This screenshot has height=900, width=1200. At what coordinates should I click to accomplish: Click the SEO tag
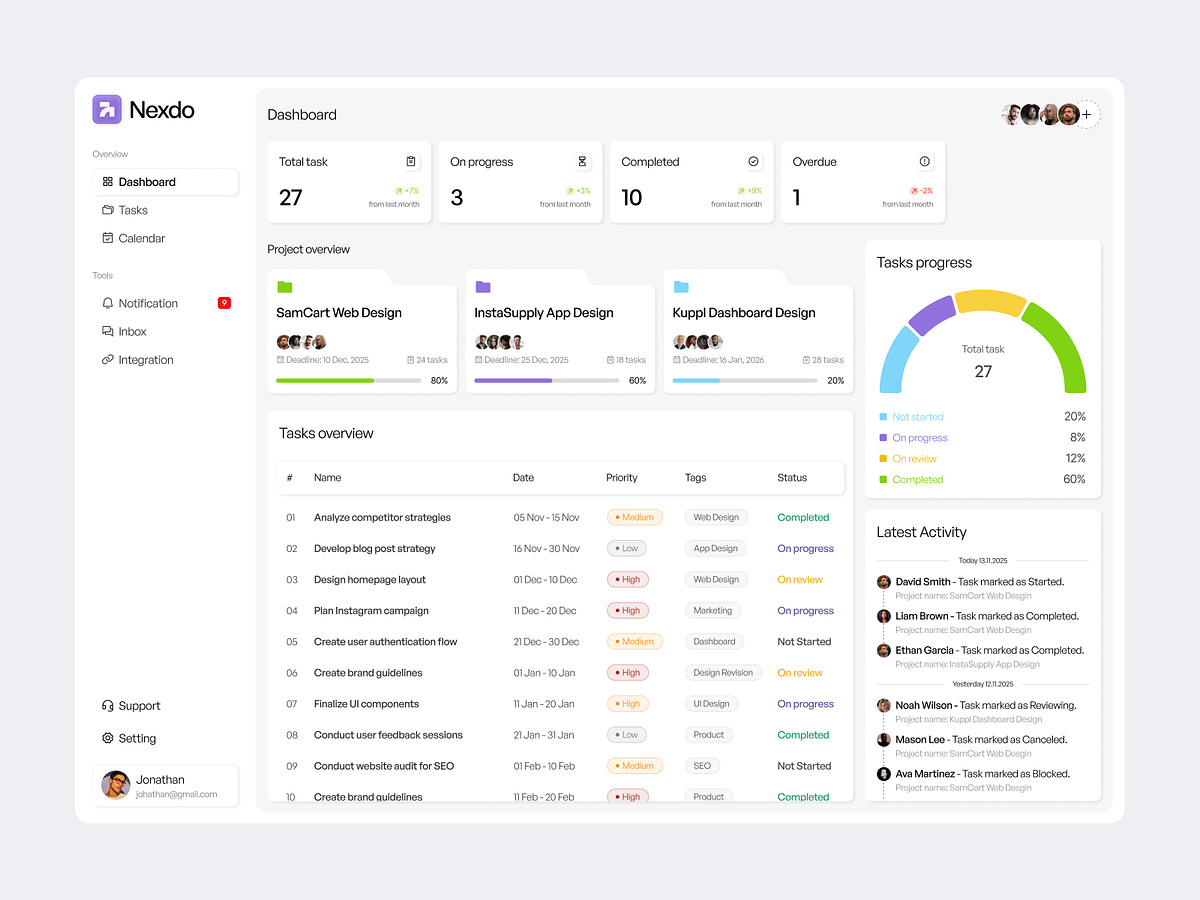(x=702, y=766)
